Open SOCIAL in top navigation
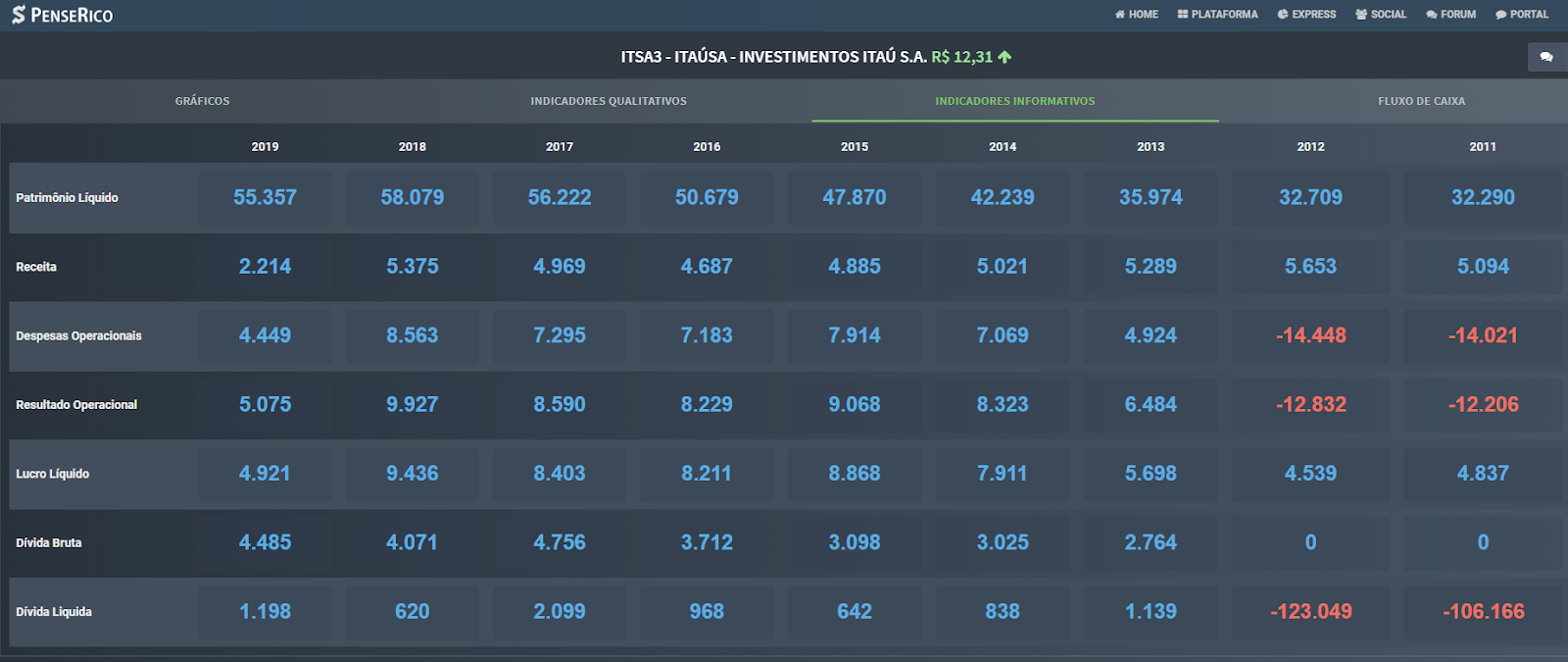The image size is (1568, 662). (x=1381, y=15)
